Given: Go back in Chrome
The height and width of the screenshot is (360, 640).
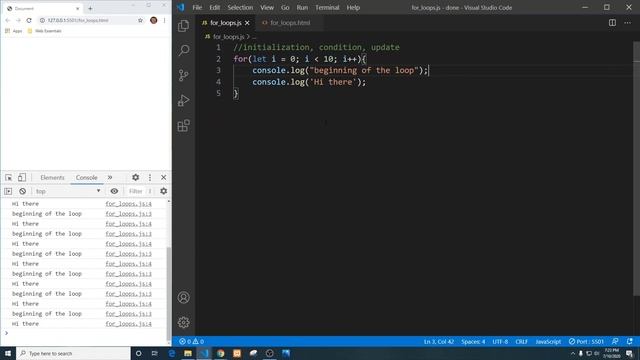Looking at the screenshot, I should 8,20.
